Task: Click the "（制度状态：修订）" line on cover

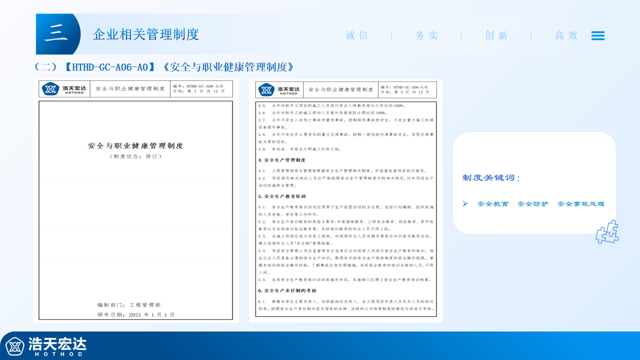Action: click(x=136, y=156)
